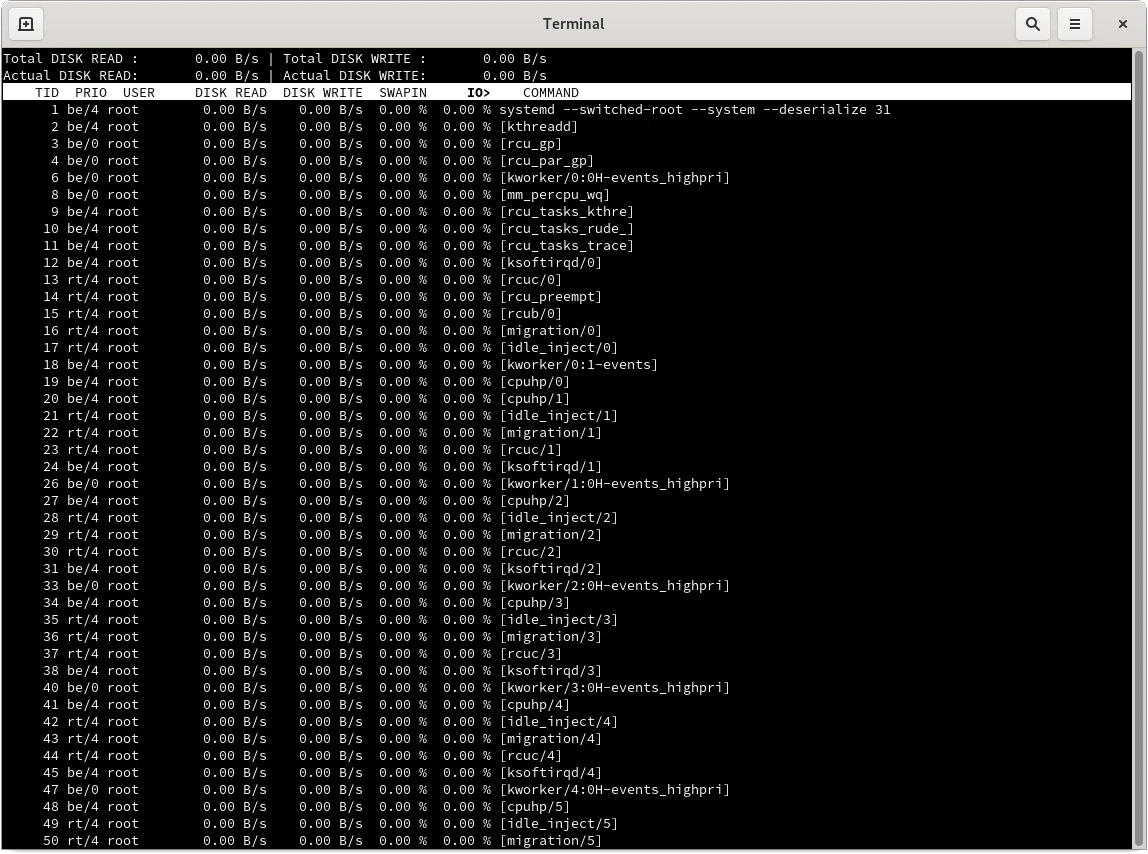Select the [ksoftirqd/2] process line
Viewport: 1148px width, 854px height.
tap(550, 569)
